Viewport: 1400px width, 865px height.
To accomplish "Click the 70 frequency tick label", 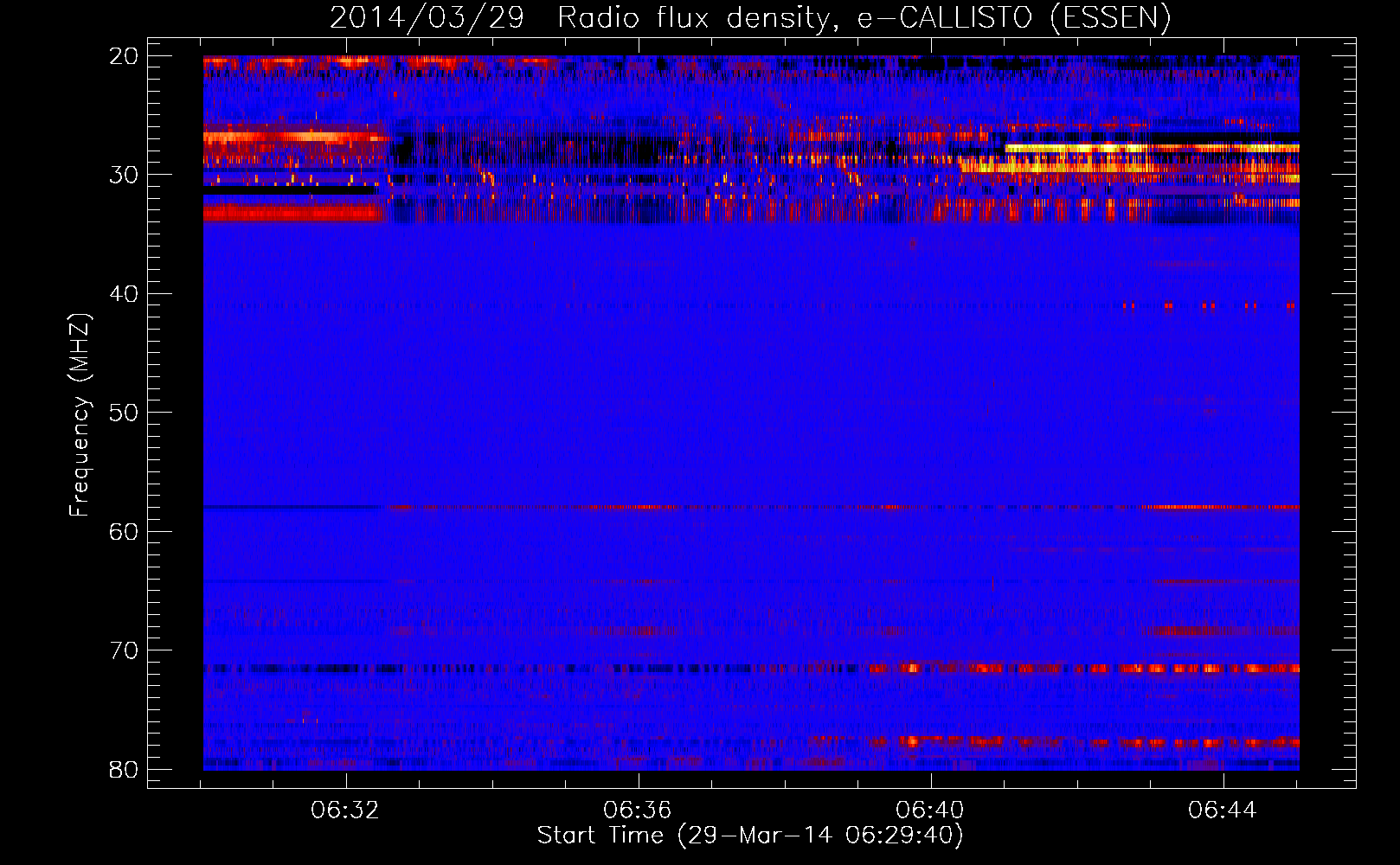I will tap(124, 650).
